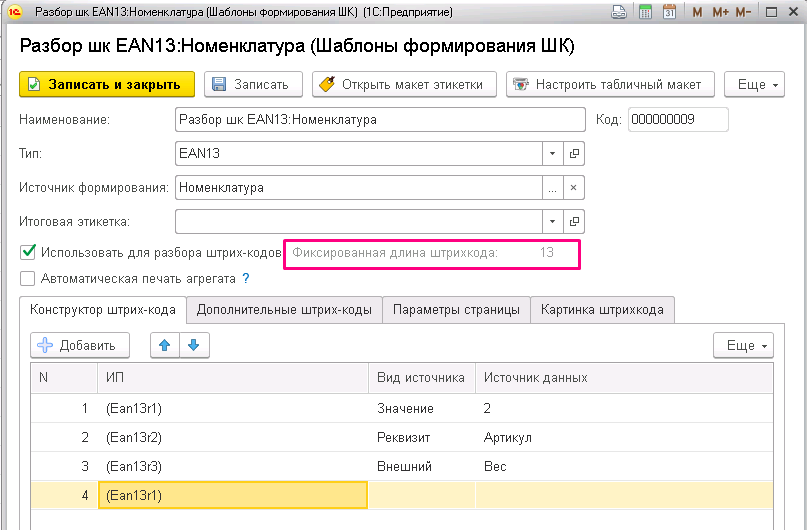Image resolution: width=807 pixels, height=530 pixels.
Task: Open the calendar icon in title bar
Action: (x=669, y=12)
